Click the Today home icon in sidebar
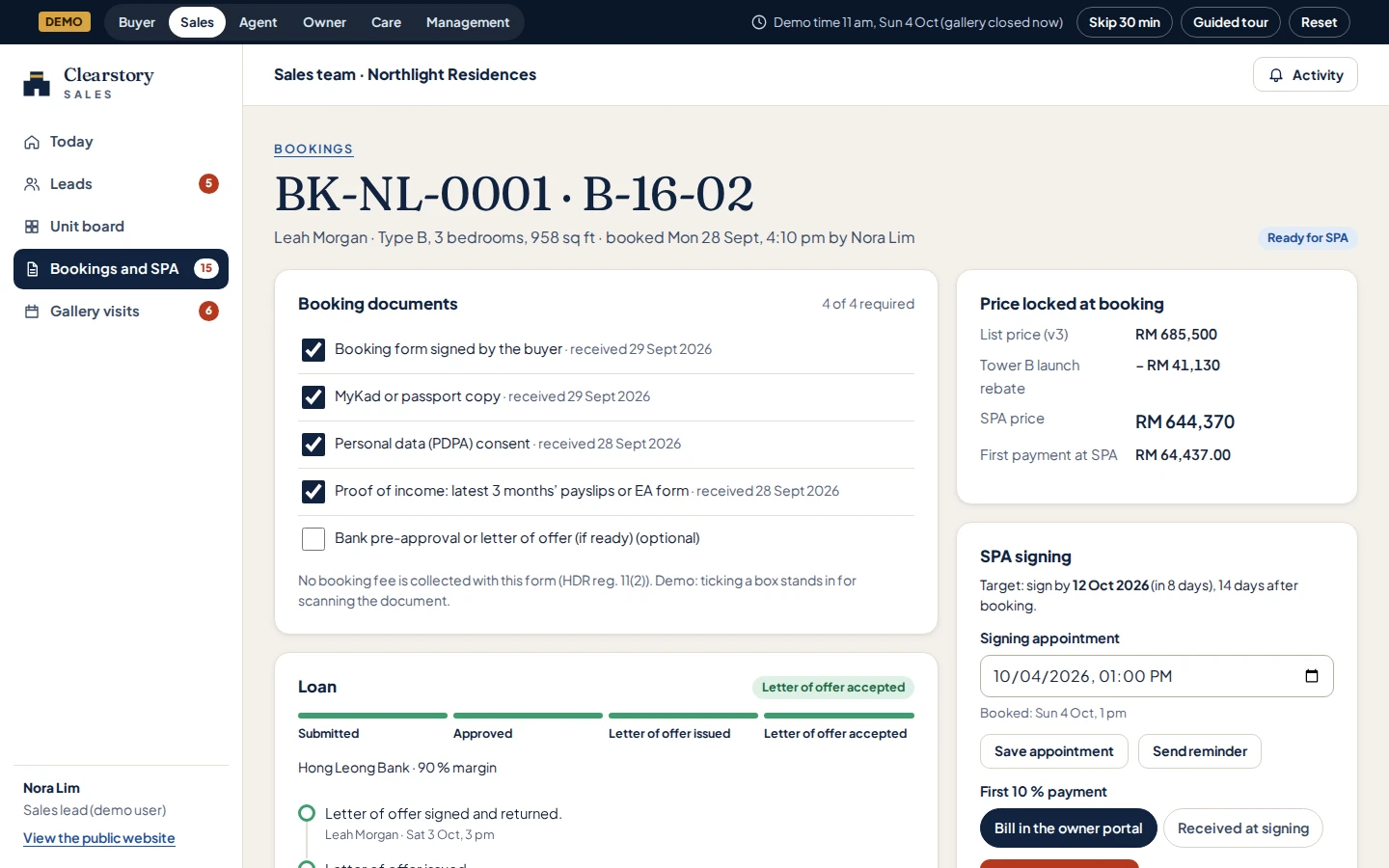The width and height of the screenshot is (1389, 868). (32, 142)
